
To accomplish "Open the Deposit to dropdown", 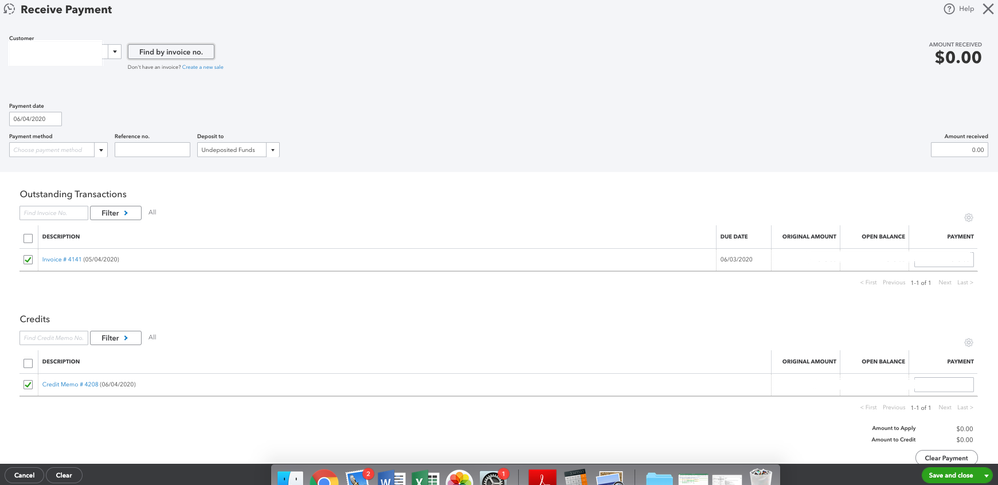I will pyautogui.click(x=272, y=150).
